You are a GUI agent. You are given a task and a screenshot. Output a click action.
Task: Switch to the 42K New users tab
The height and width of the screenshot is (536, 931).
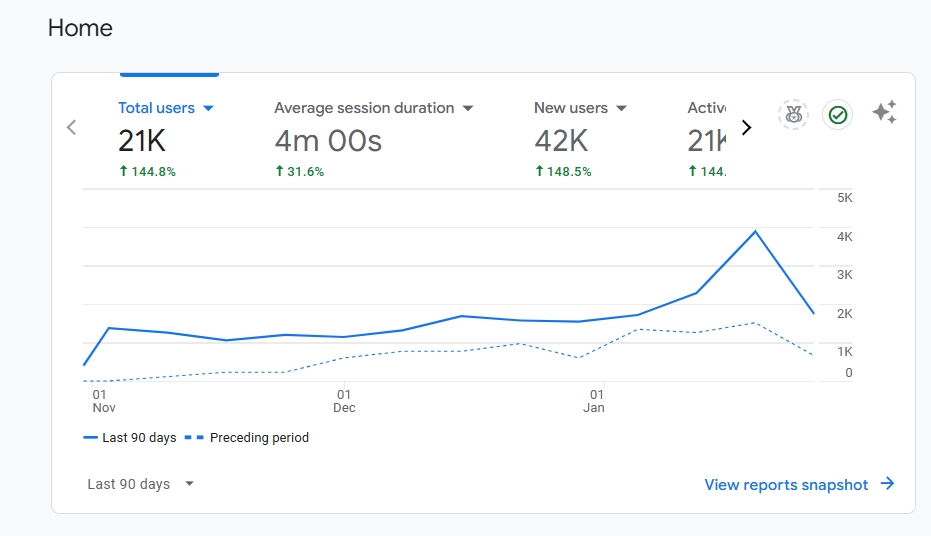click(561, 141)
